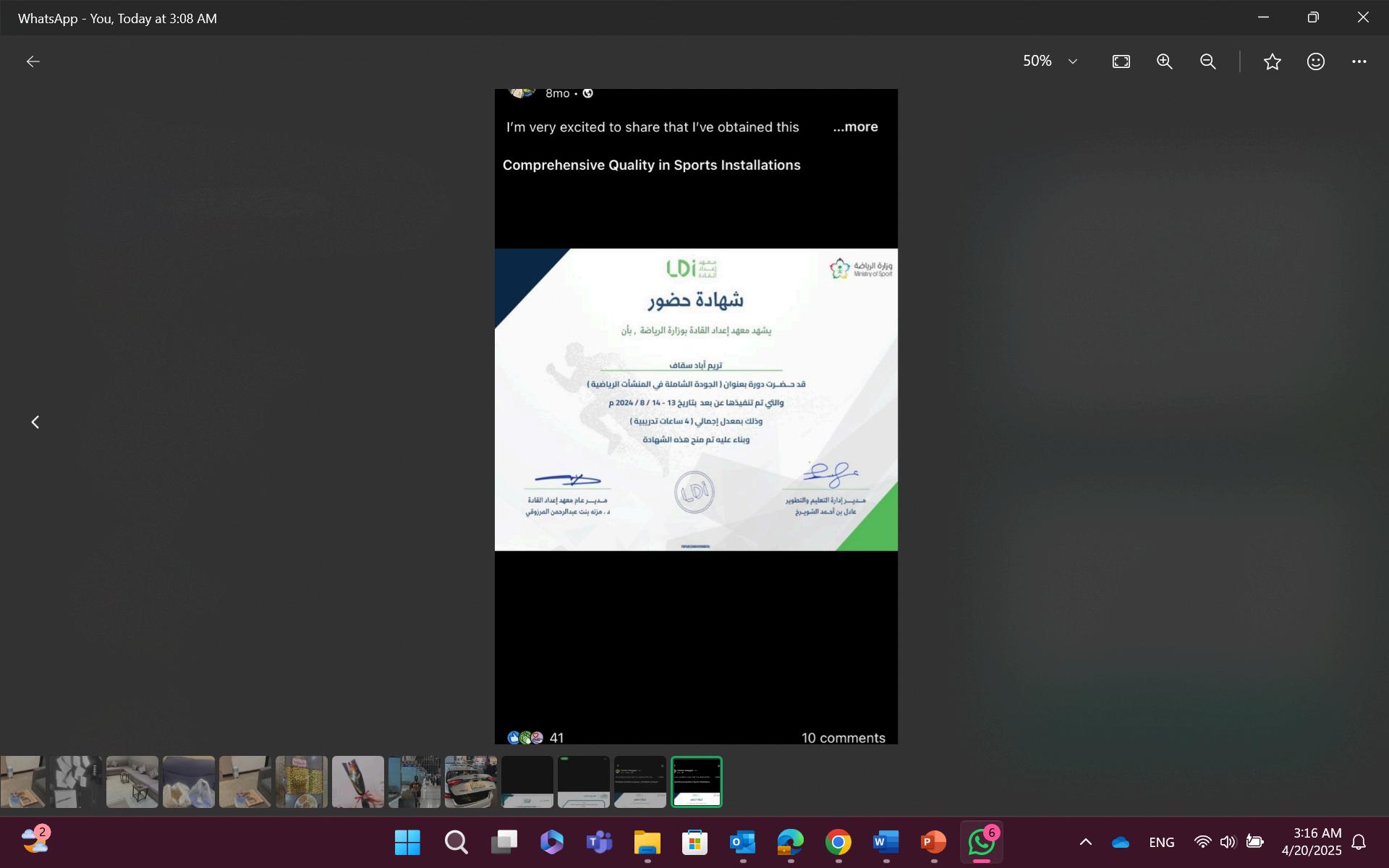Launch PowerPoint from the taskbar
This screenshot has height=868, width=1389.
pyautogui.click(x=933, y=842)
